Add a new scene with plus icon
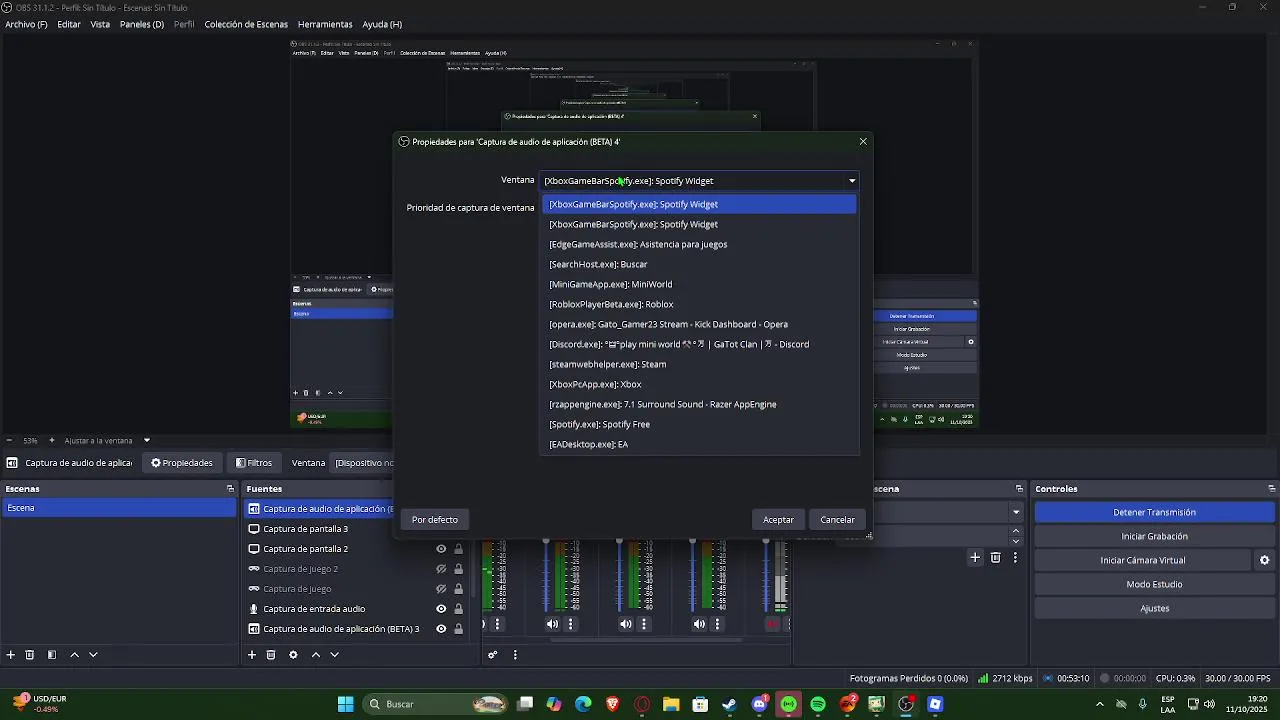The image size is (1280, 720). (11, 655)
